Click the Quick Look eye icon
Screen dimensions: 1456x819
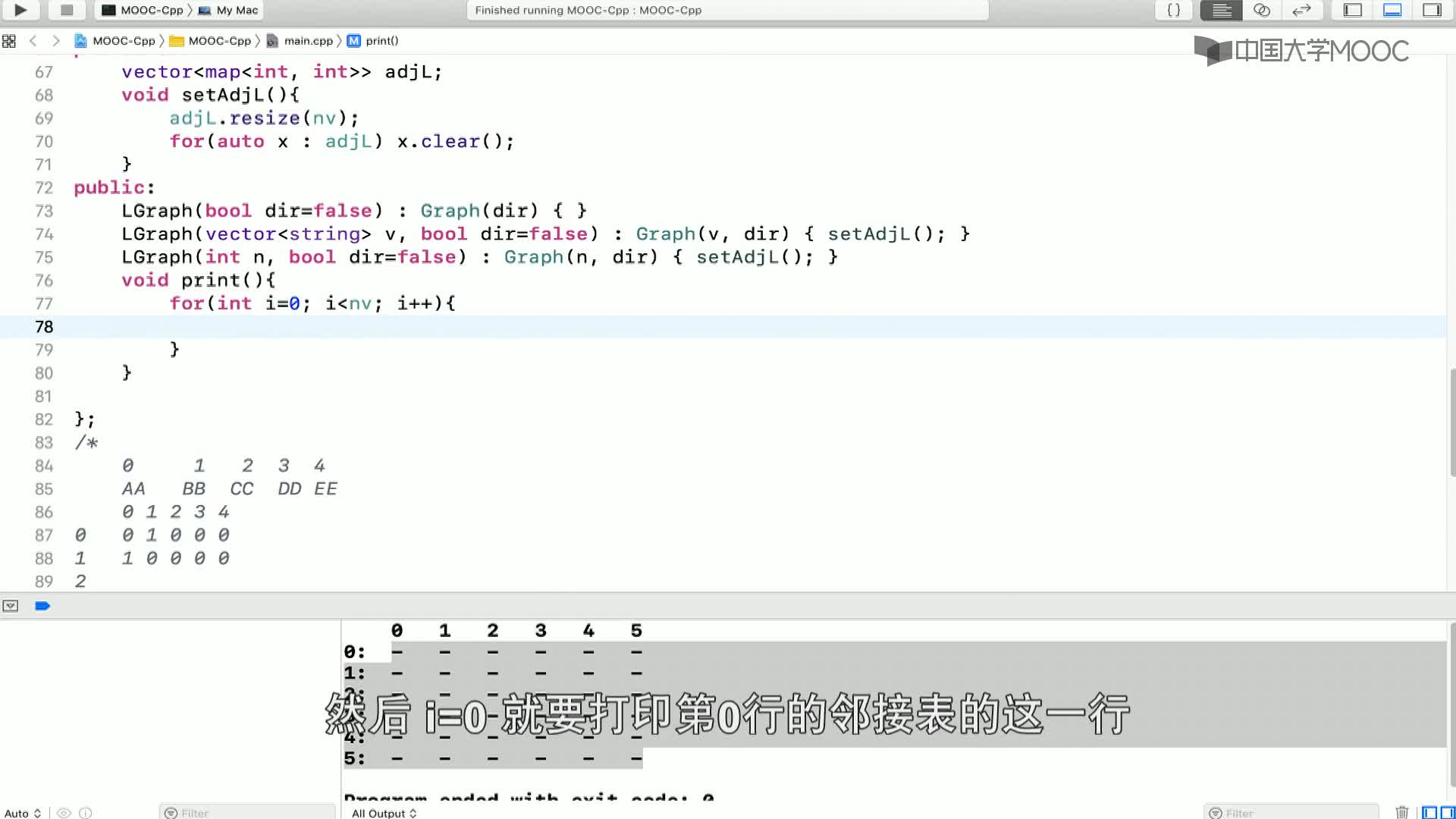[x=64, y=813]
